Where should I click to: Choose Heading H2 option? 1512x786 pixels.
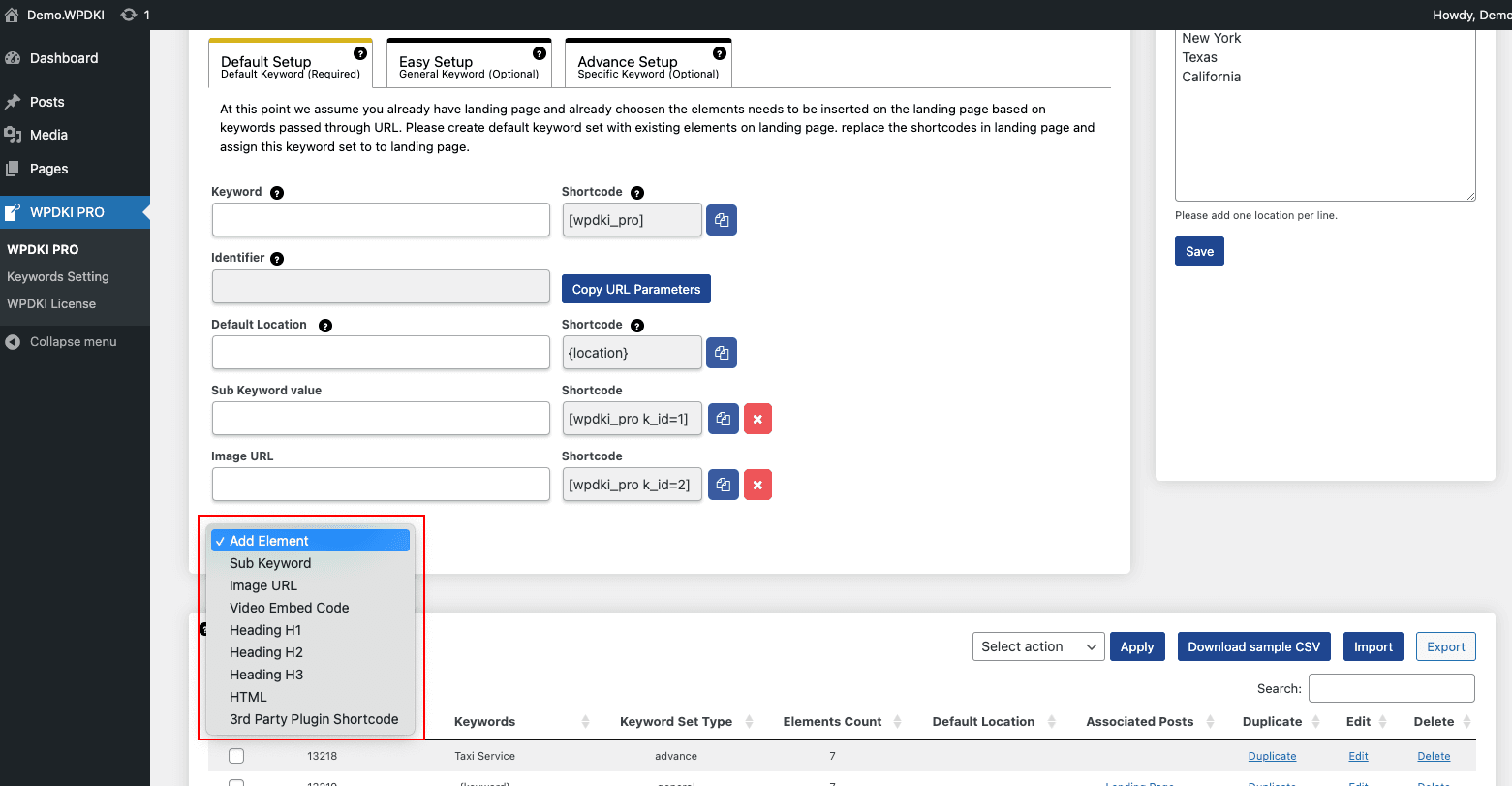point(311,652)
